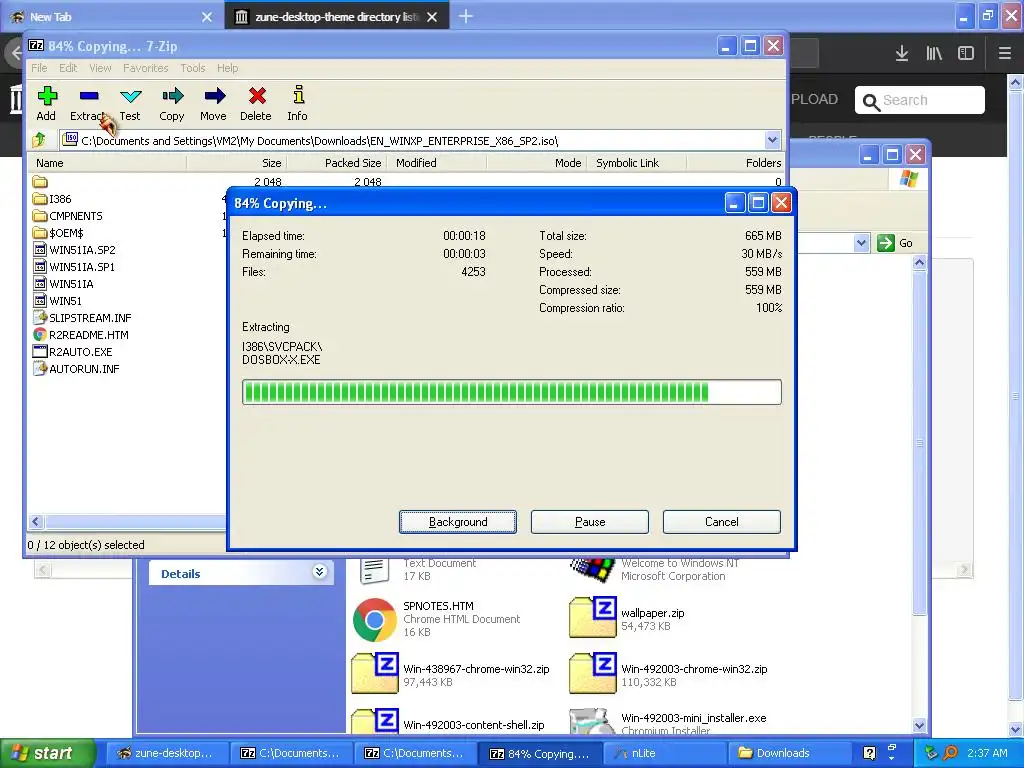Open the browser hamburger menu
1024x768 pixels.
[x=1004, y=53]
